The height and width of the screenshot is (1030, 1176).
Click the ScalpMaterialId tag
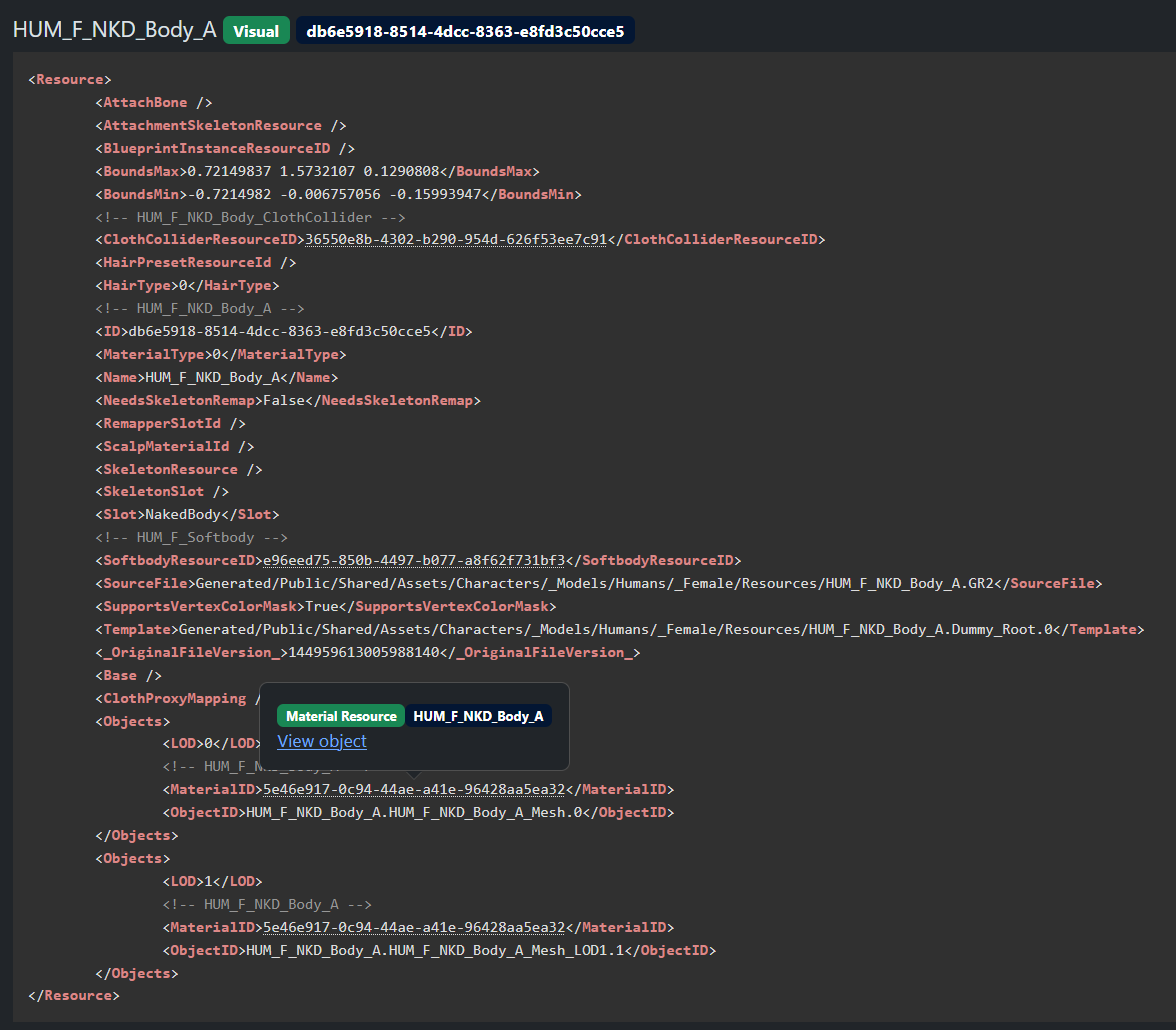[x=175, y=446]
